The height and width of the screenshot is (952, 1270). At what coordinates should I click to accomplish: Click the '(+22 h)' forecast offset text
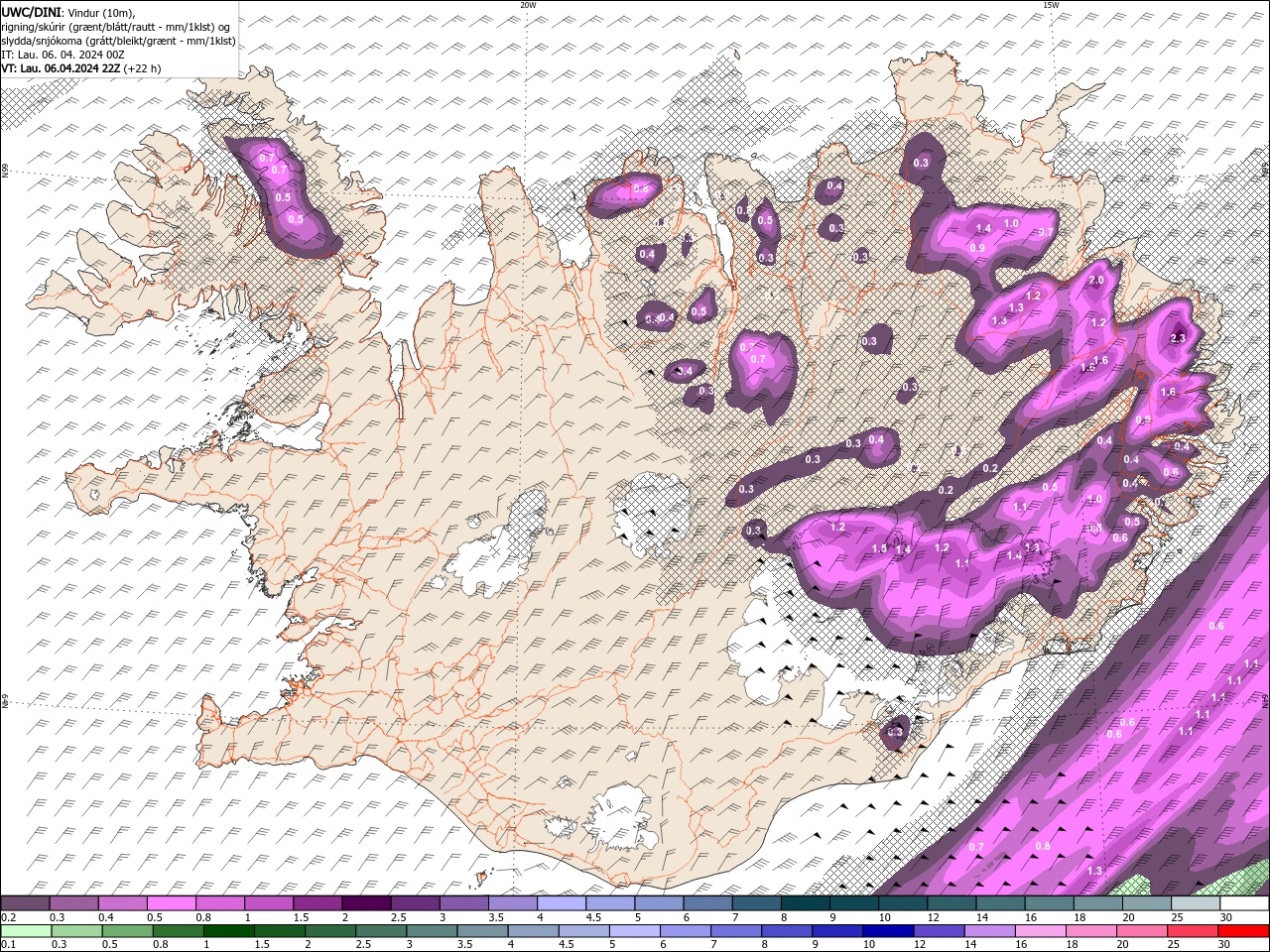pos(143,68)
